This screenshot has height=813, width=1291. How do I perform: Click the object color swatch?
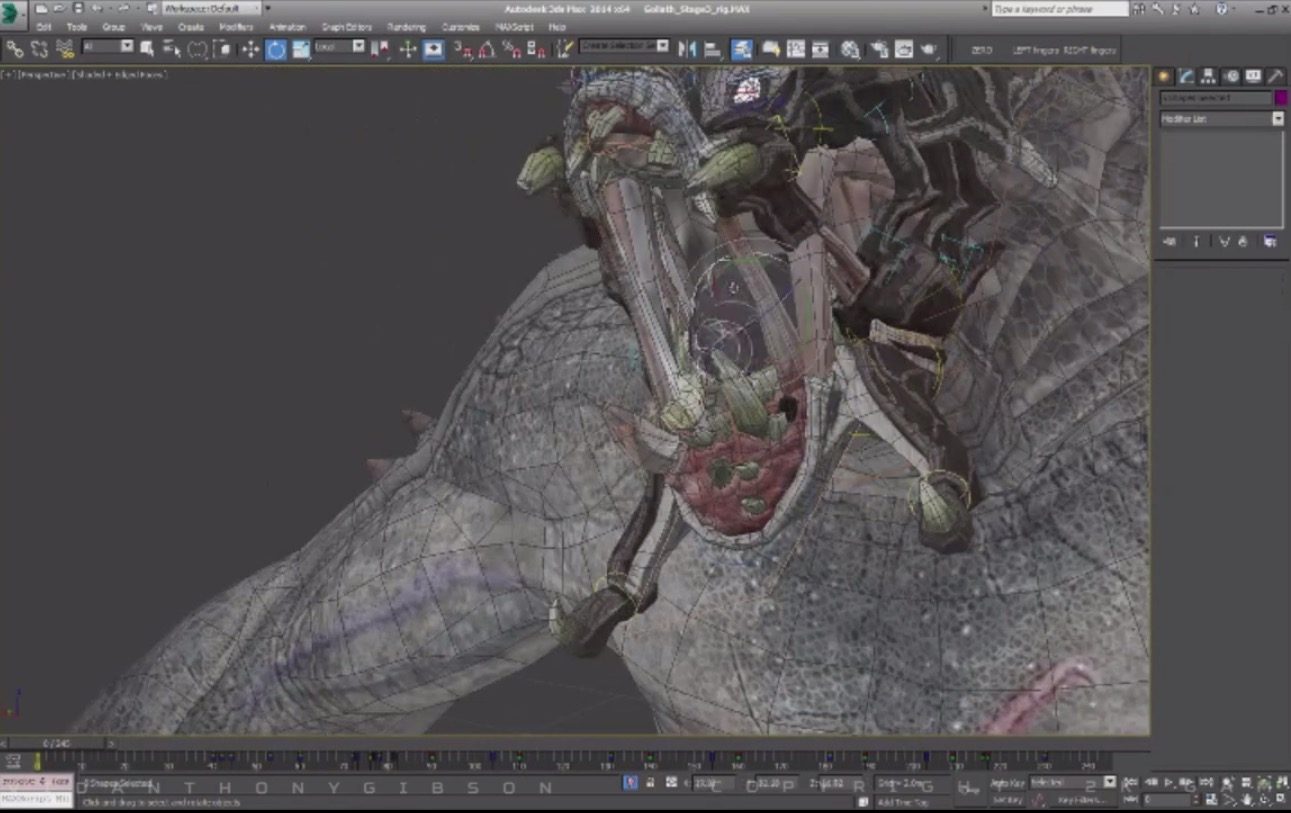1280,98
